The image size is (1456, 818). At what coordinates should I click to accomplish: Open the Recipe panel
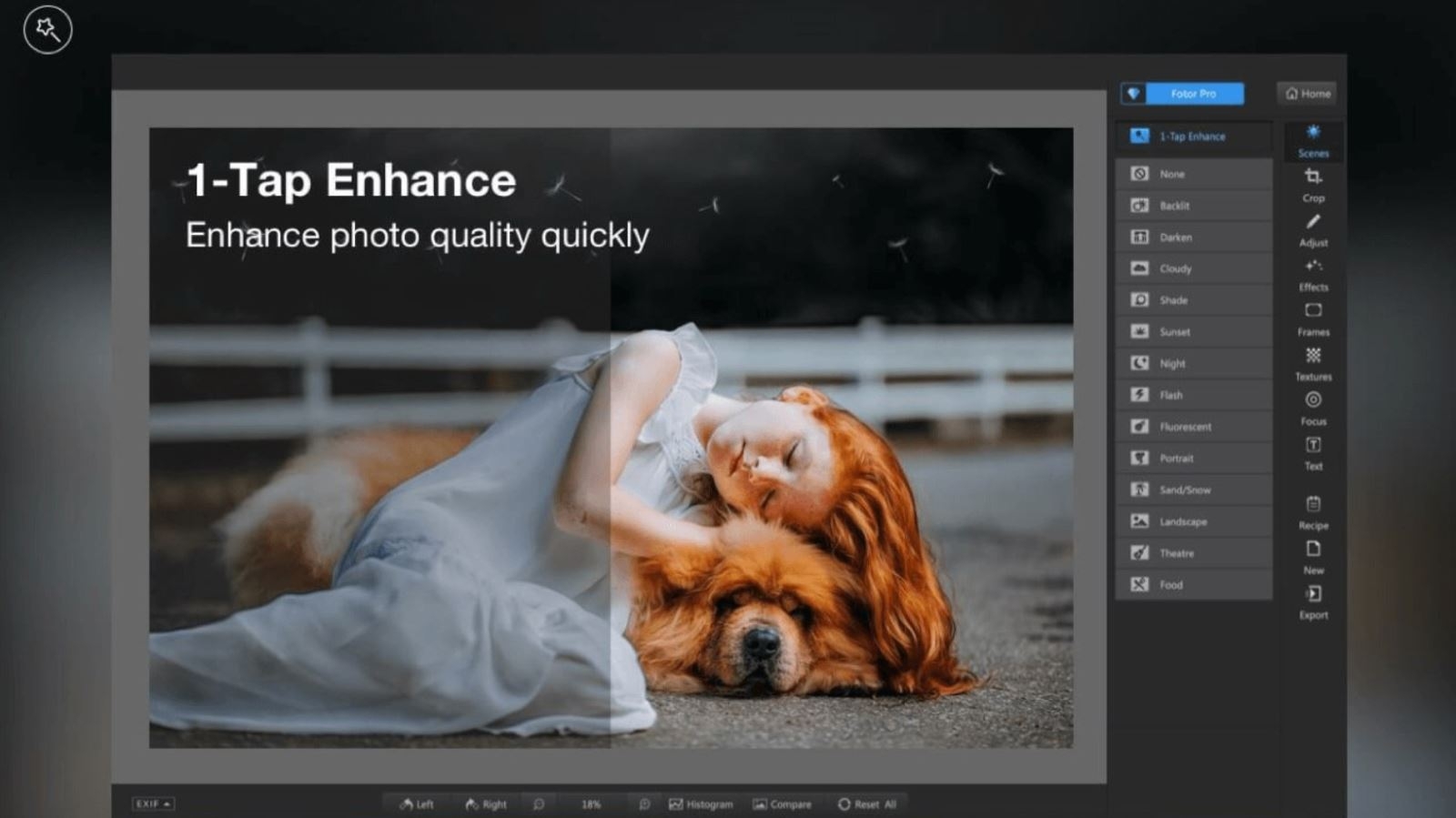point(1313,511)
